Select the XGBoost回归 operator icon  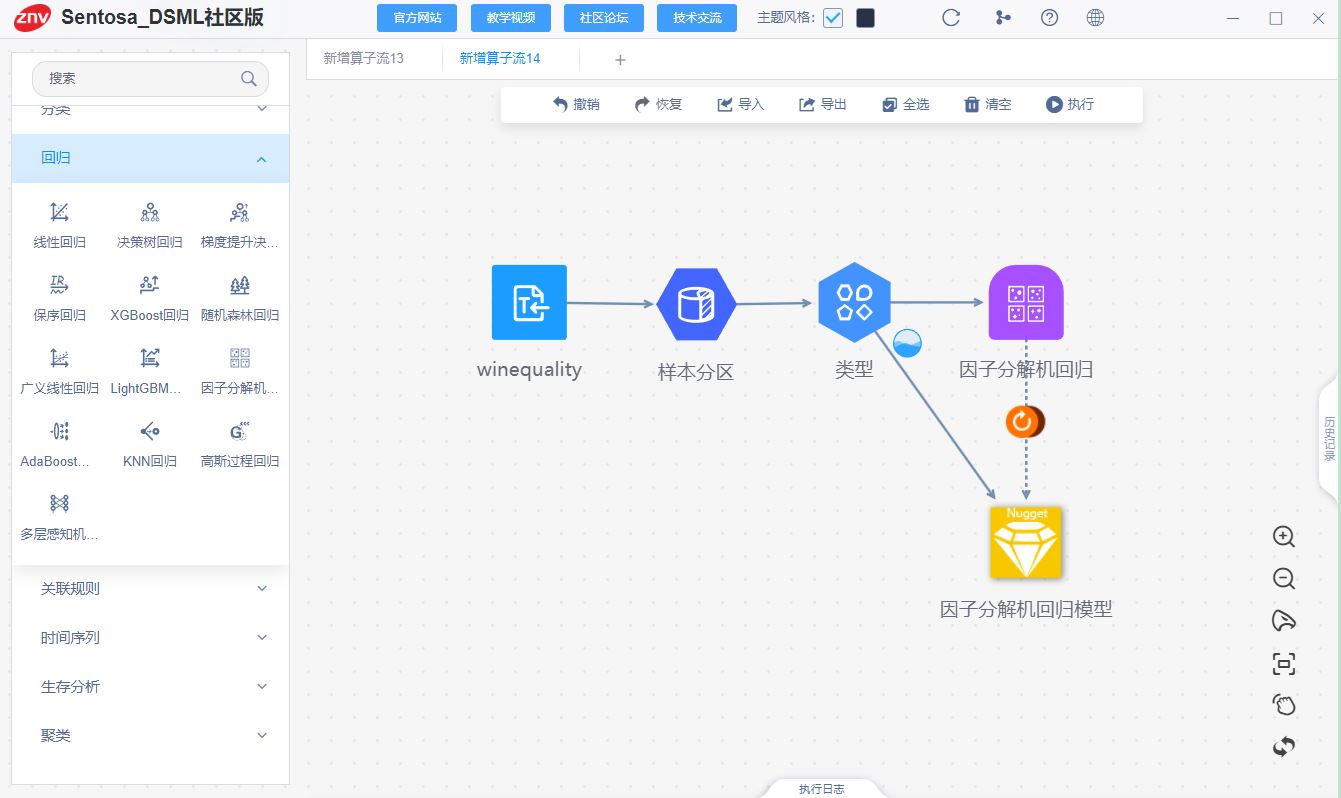click(150, 285)
